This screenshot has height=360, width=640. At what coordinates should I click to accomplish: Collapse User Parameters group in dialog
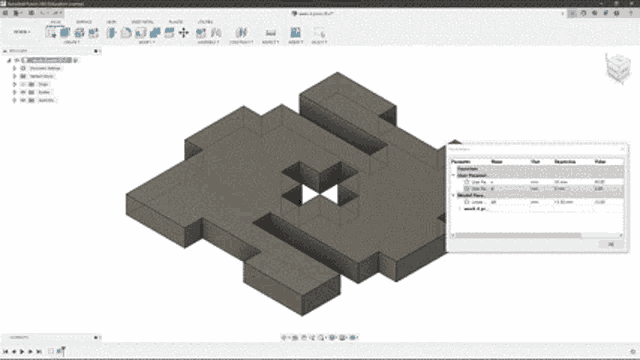coord(453,175)
